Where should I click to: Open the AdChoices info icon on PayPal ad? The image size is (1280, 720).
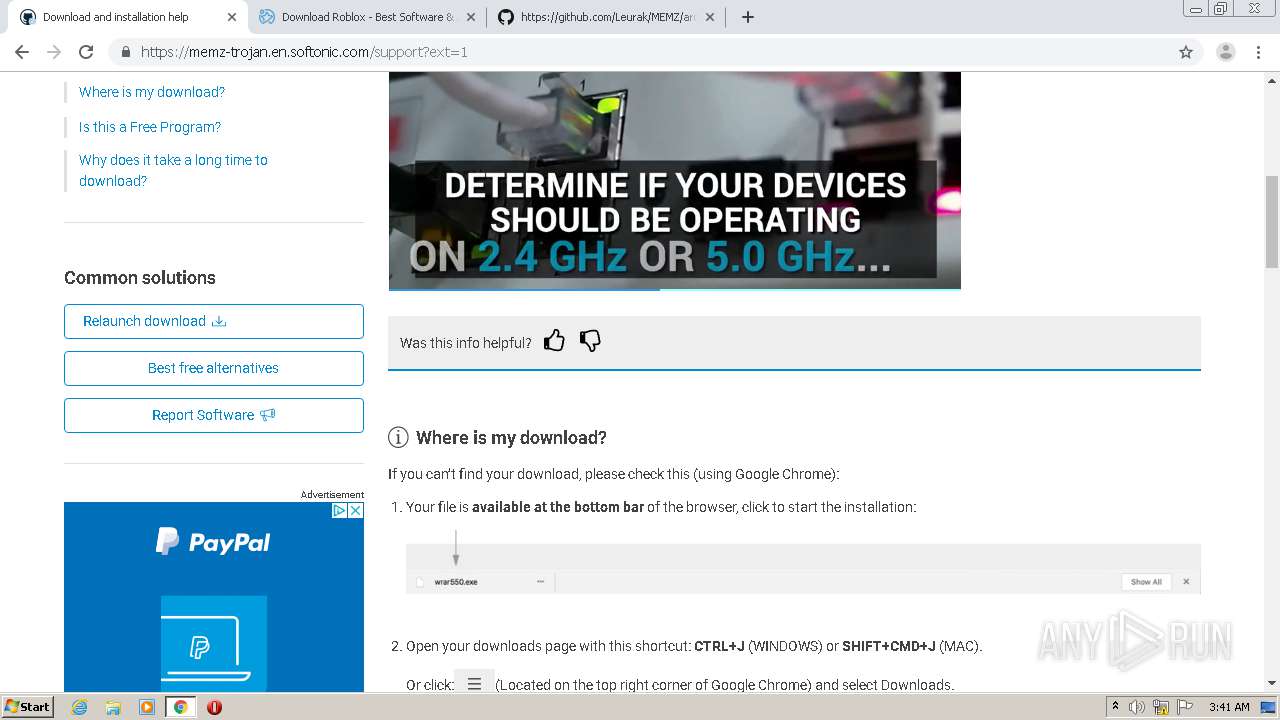[339, 510]
